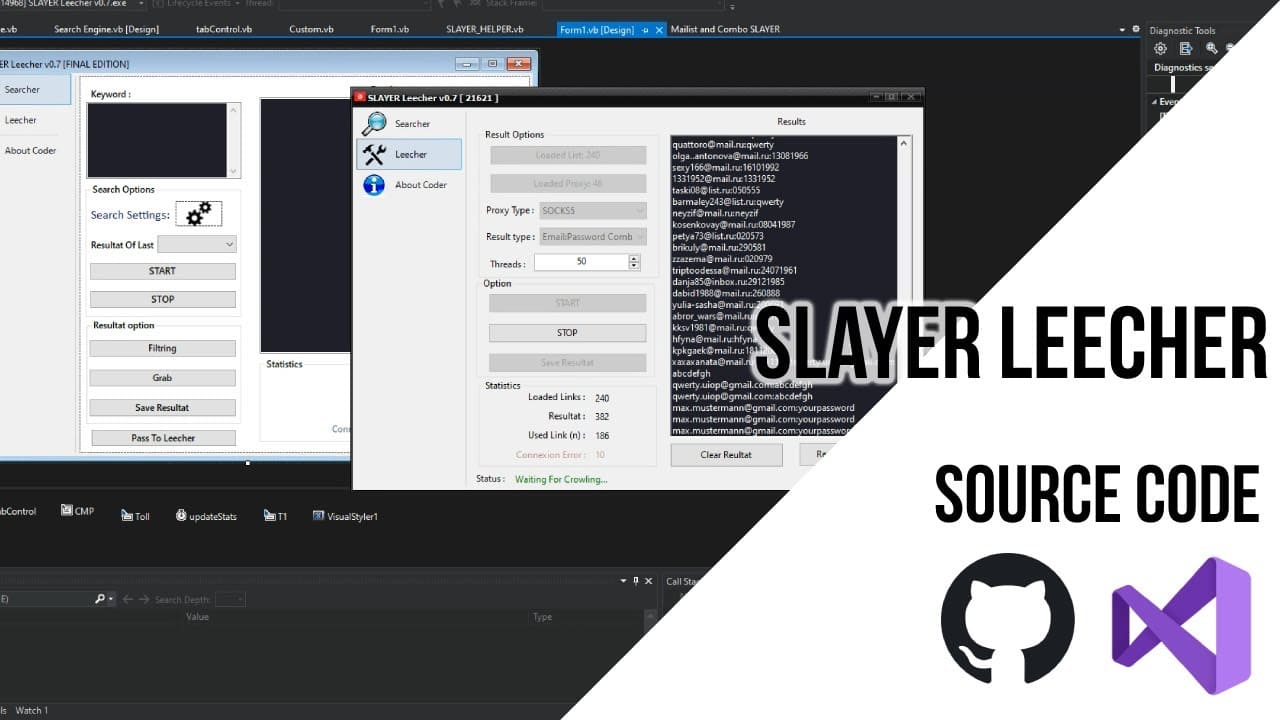Select Leecher tools icon in the [21621] window

tap(374, 154)
